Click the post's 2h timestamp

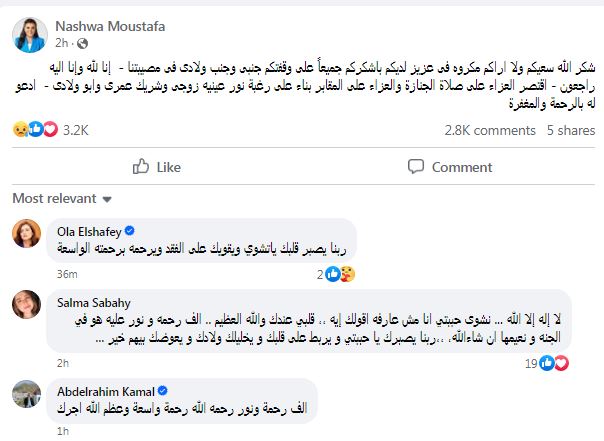[60, 45]
